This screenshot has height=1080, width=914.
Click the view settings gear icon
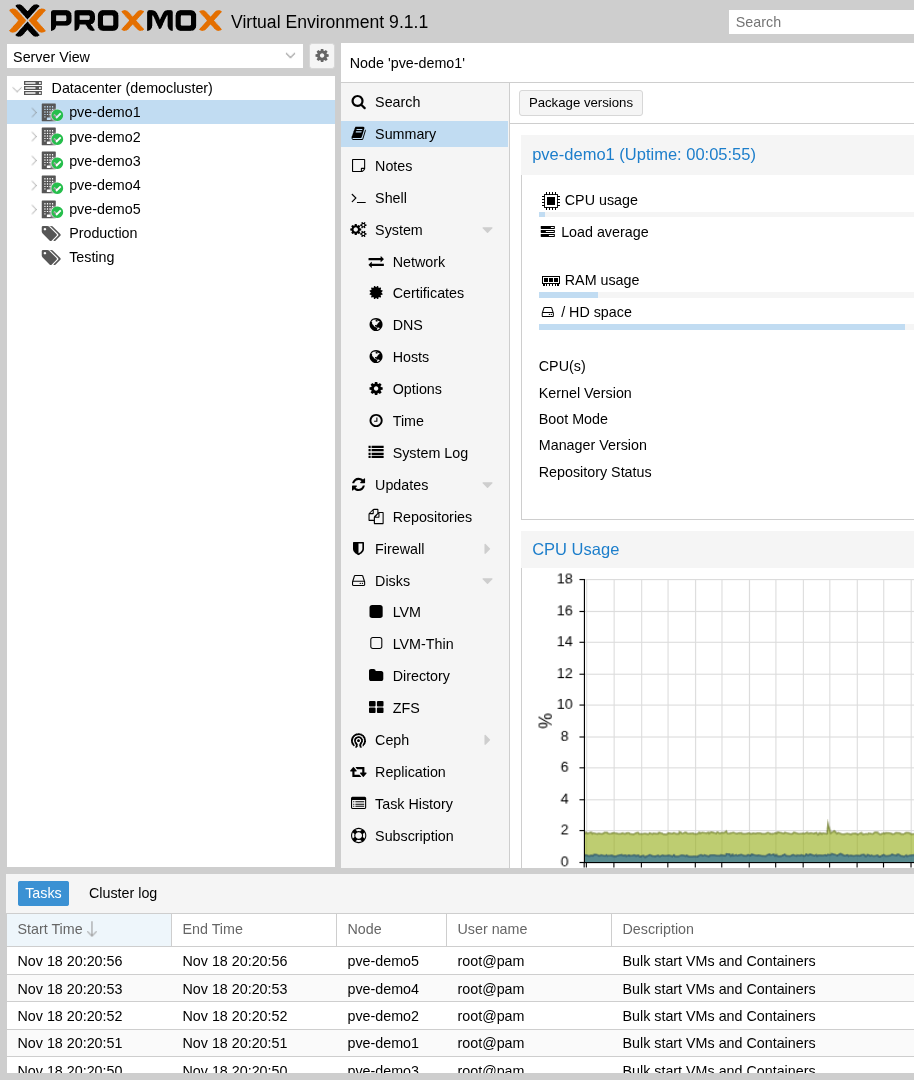coord(321,56)
